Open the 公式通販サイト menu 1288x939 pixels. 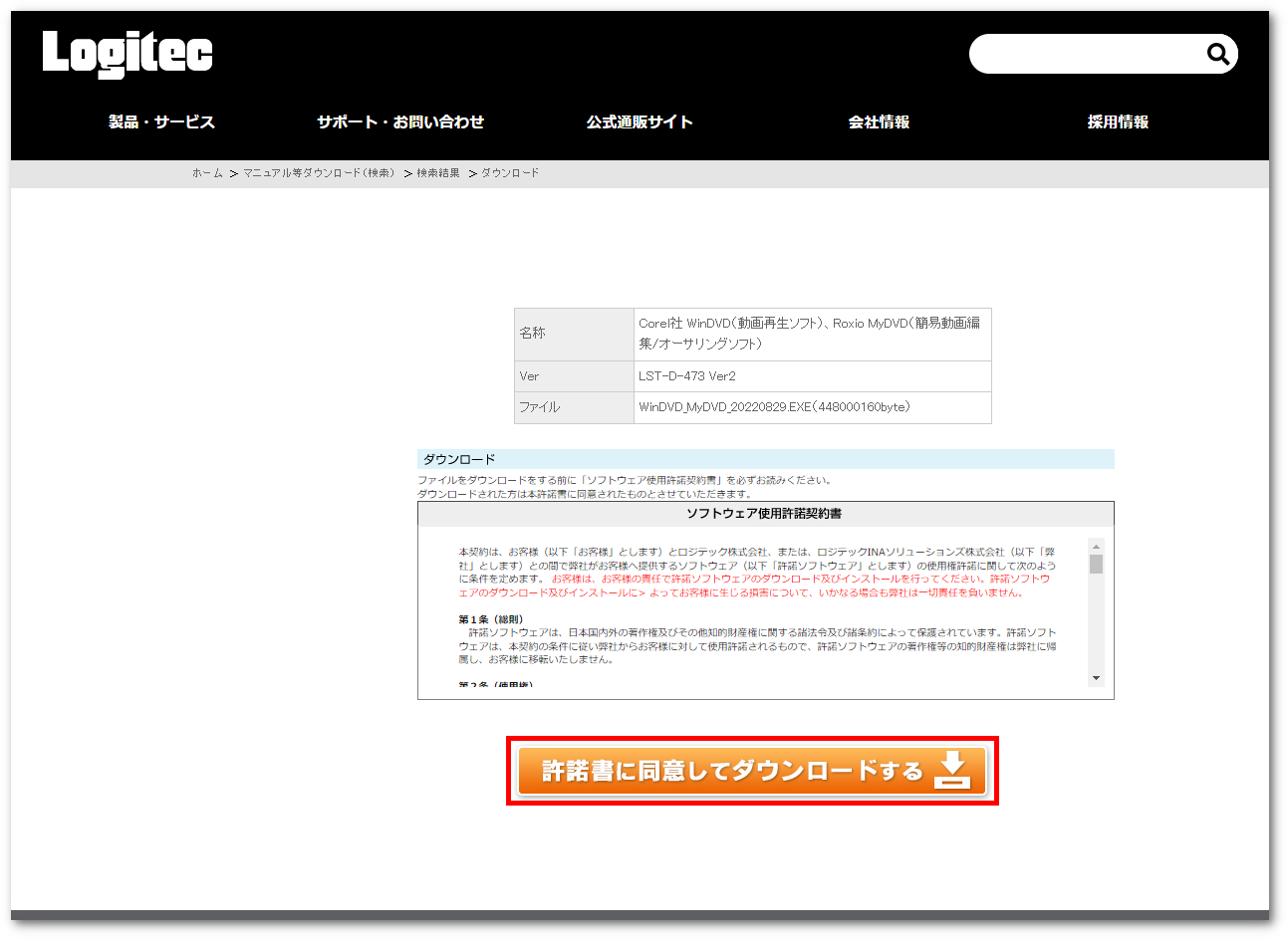click(x=640, y=121)
